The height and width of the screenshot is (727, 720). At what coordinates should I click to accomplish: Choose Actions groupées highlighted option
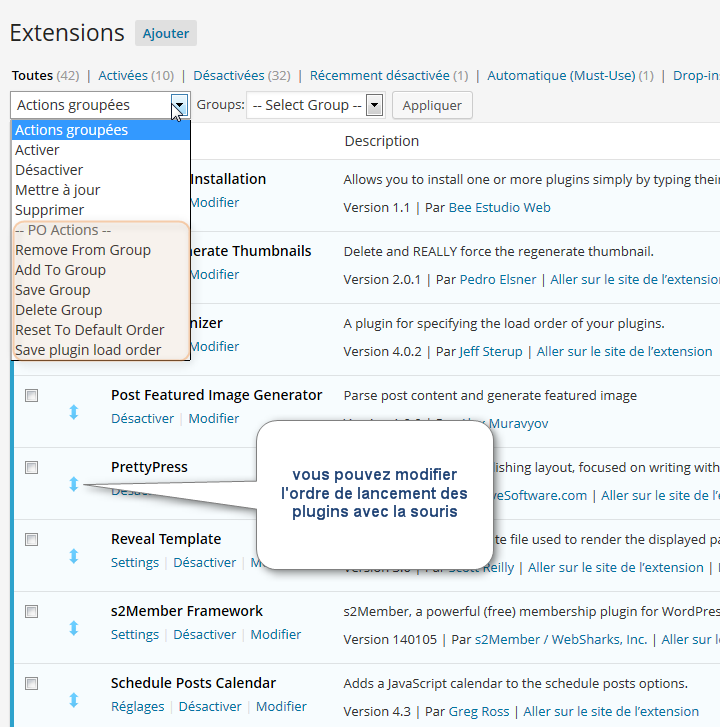coord(101,130)
